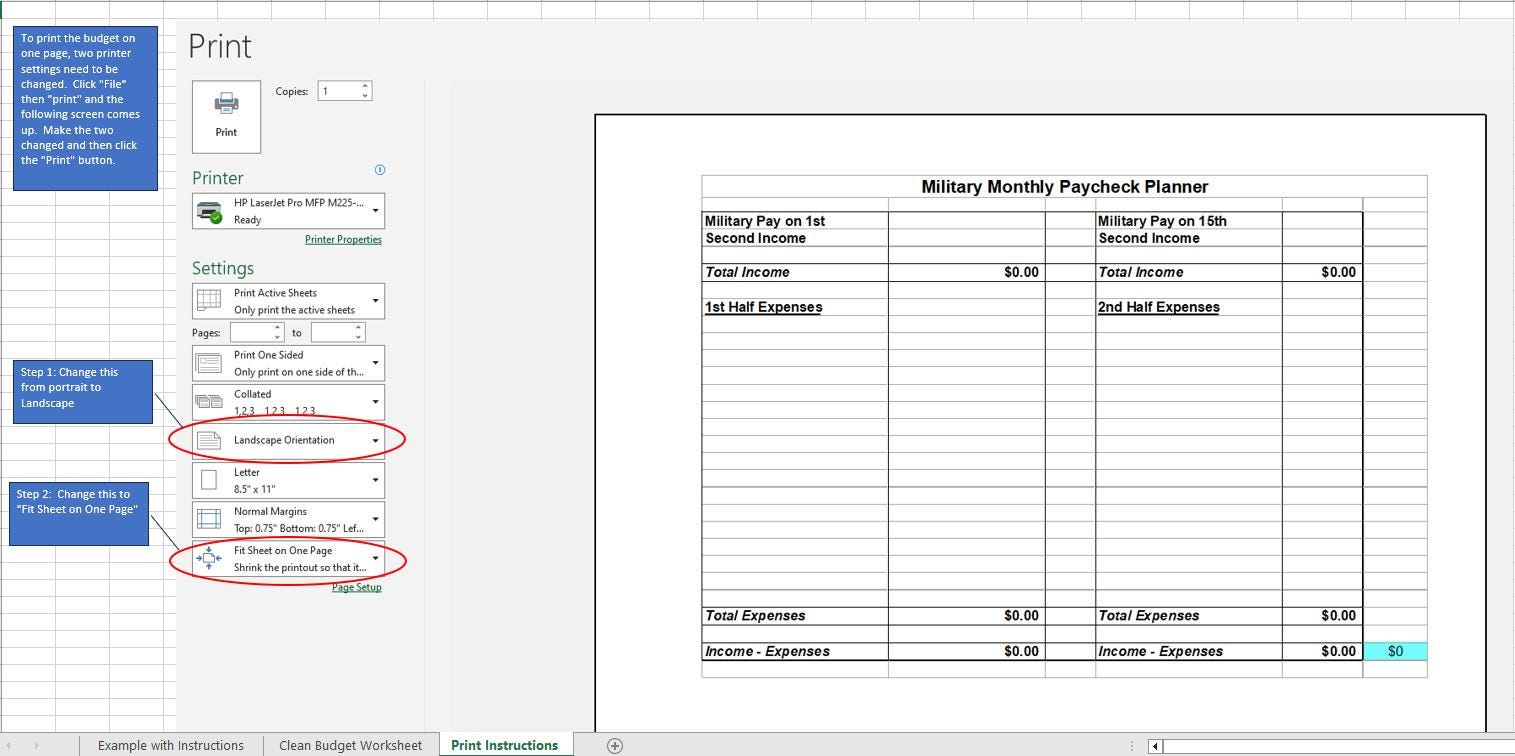Open the scaling options dropdown

(376, 558)
